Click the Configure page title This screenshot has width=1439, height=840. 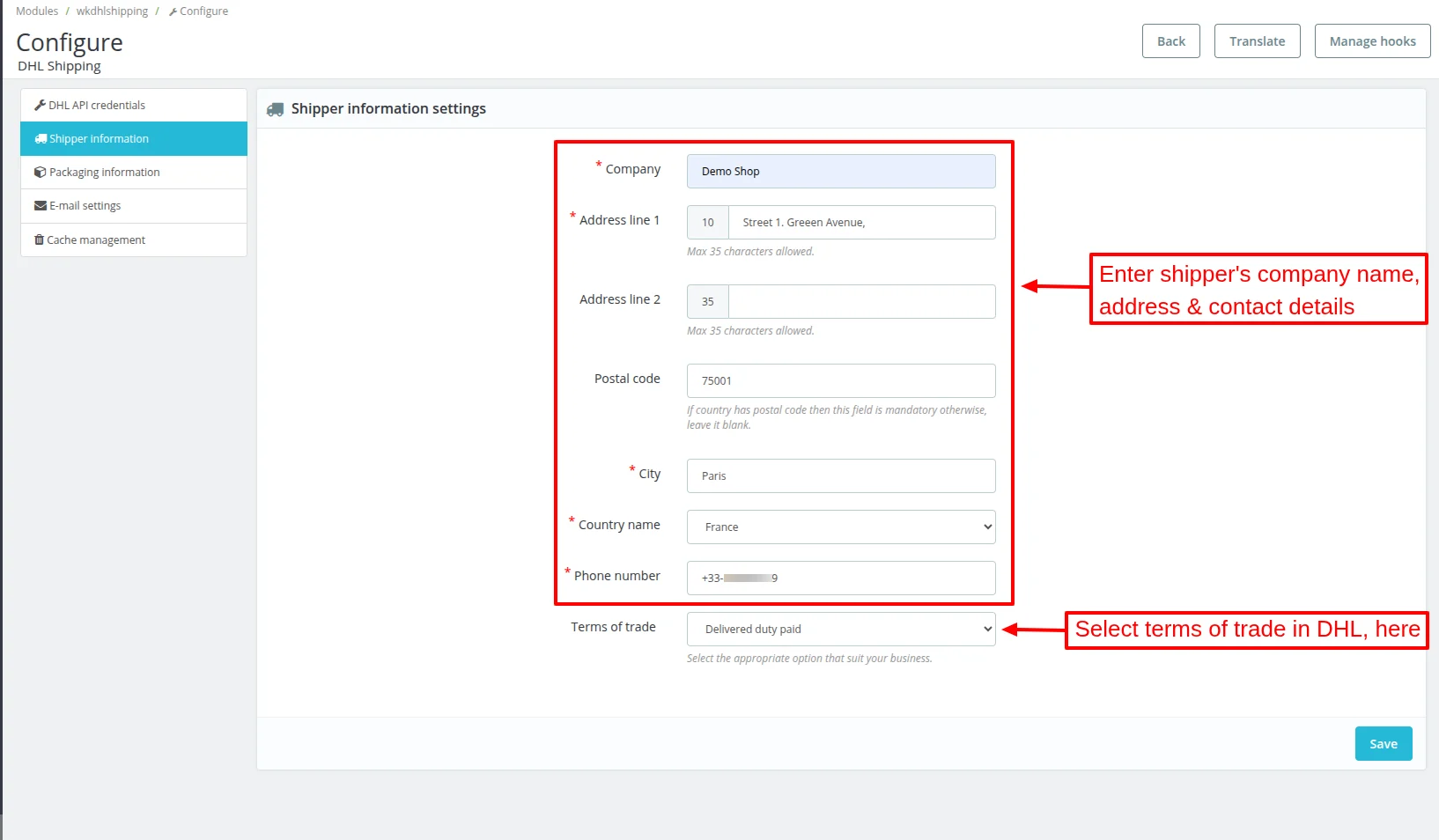(70, 42)
